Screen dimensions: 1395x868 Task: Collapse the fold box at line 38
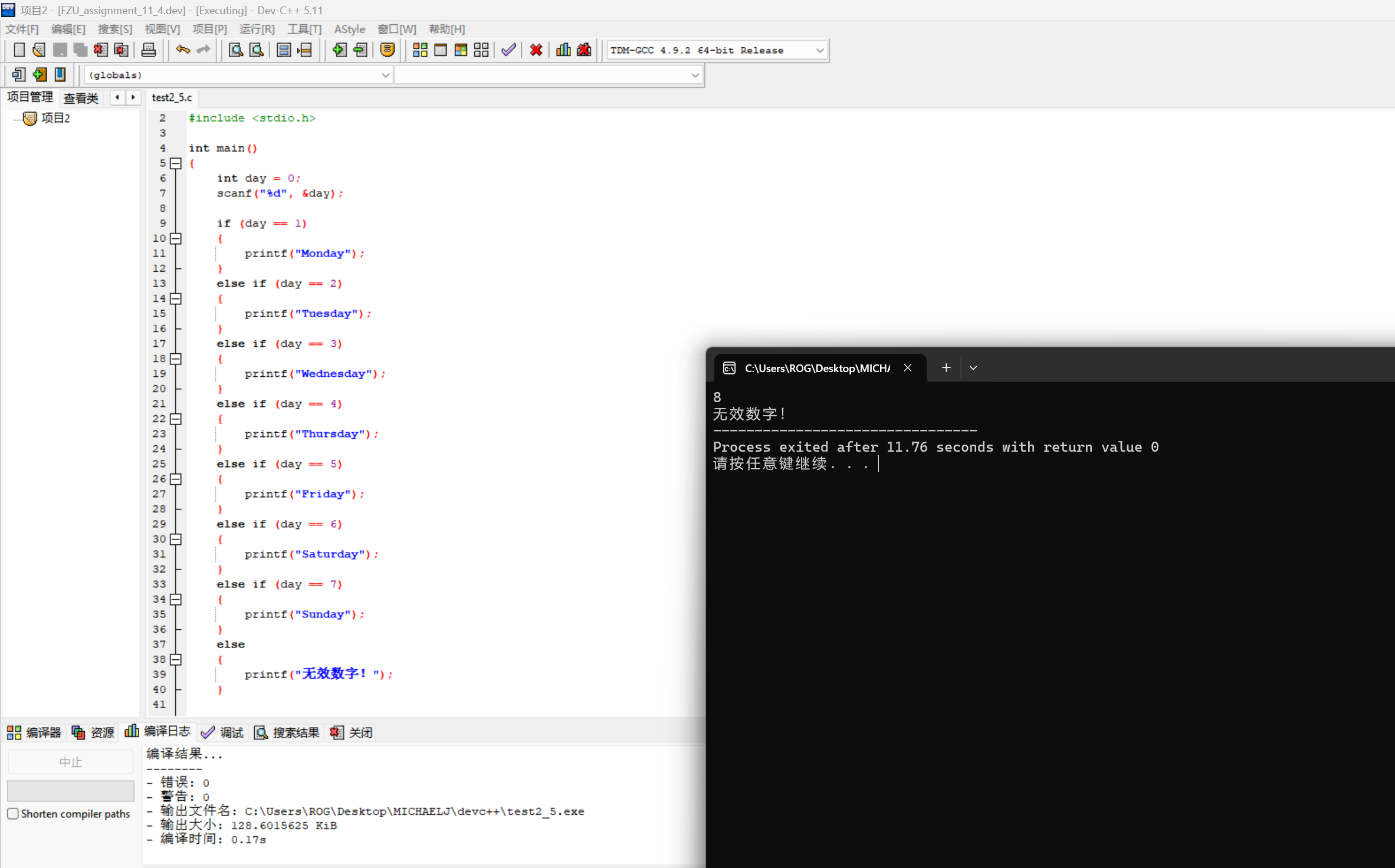(x=176, y=659)
